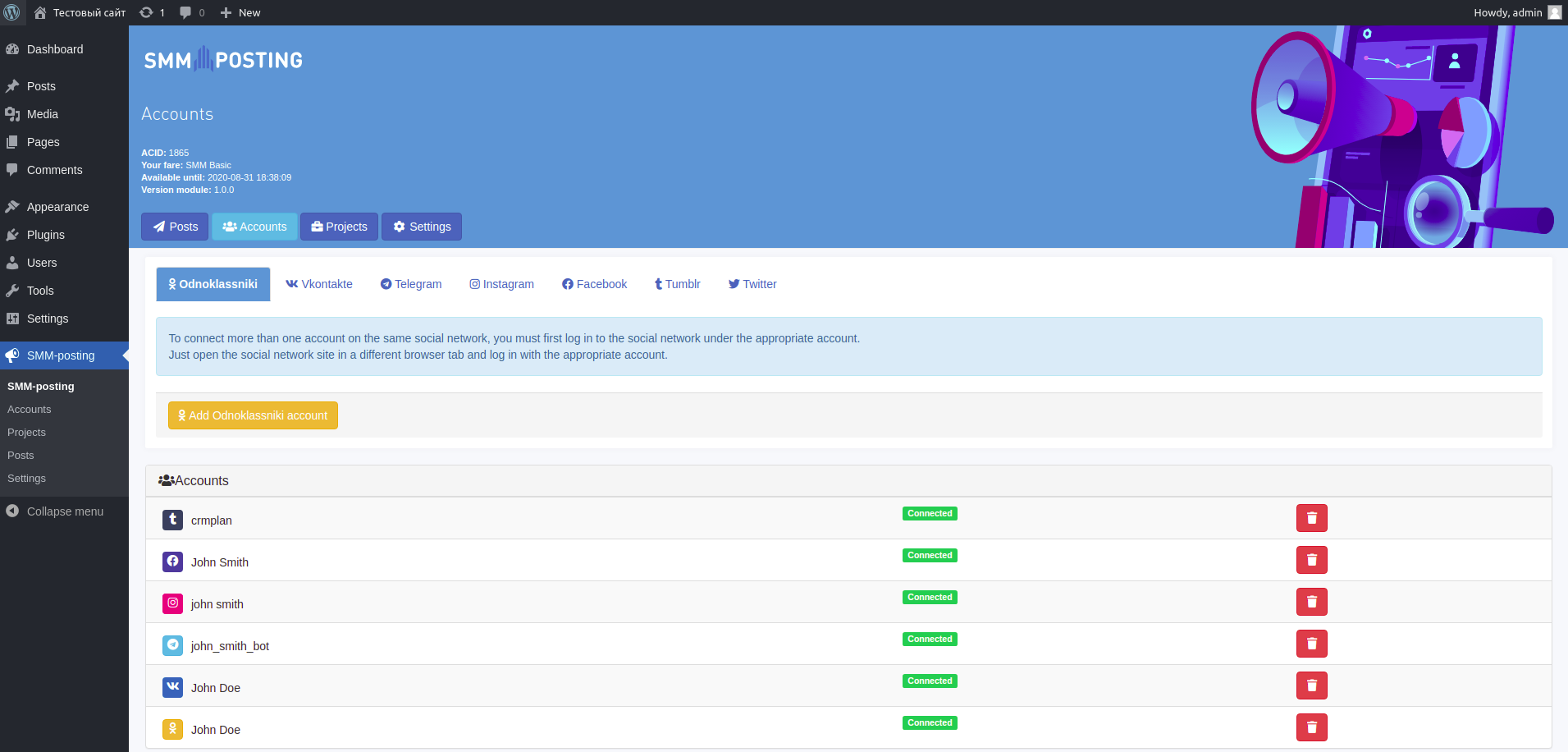Click the Tumblr icon beside crmplan
The image size is (1568, 752).
coord(172,520)
